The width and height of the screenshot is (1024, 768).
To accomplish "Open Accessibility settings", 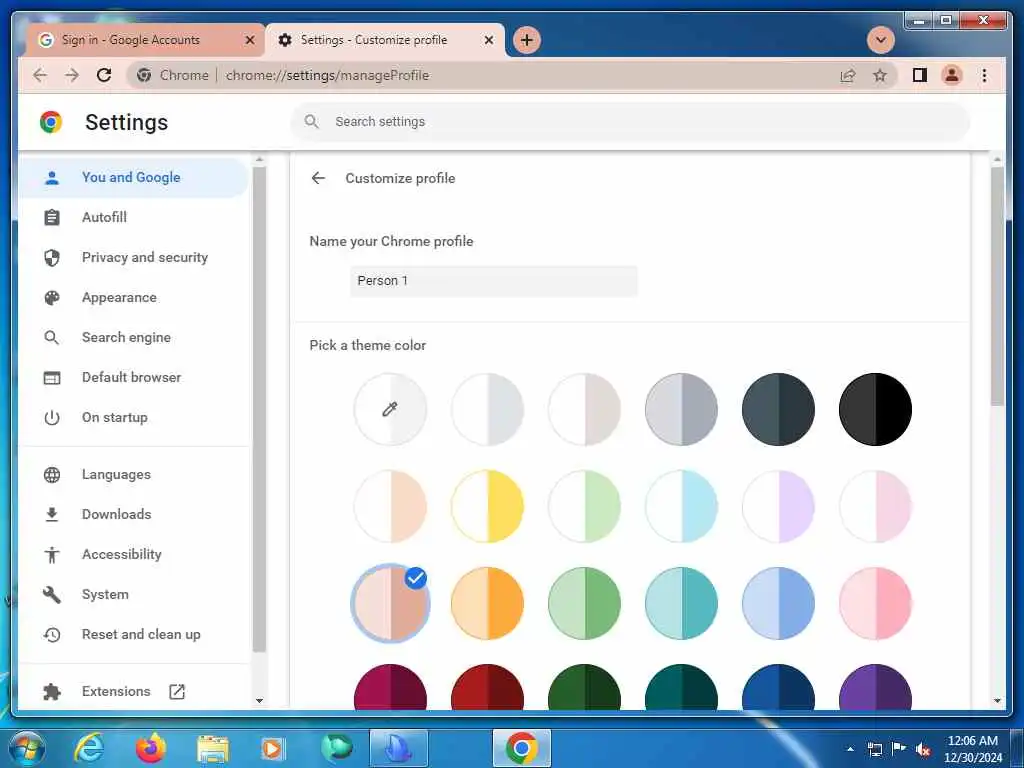I will coord(133,554).
